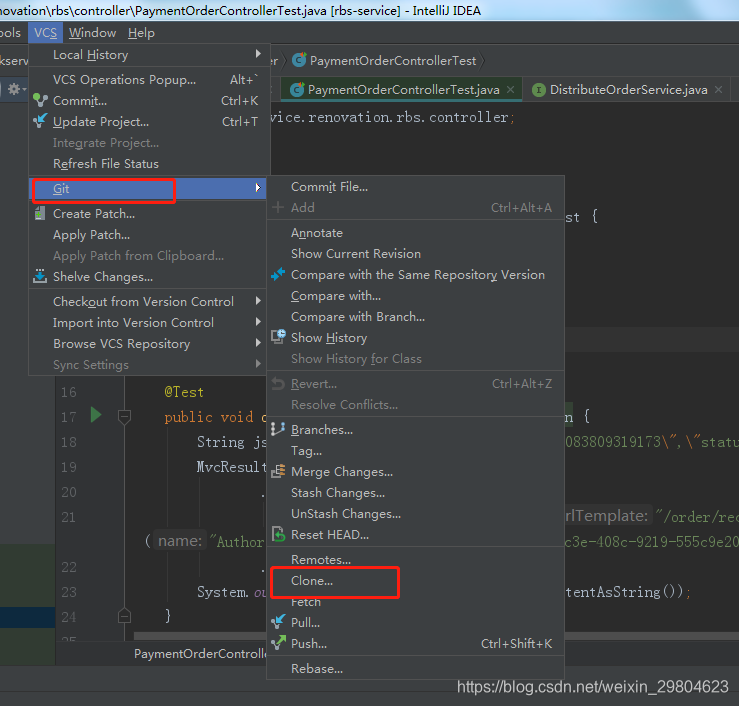
Task: Expand the Git submenu arrow
Action: 258,188
